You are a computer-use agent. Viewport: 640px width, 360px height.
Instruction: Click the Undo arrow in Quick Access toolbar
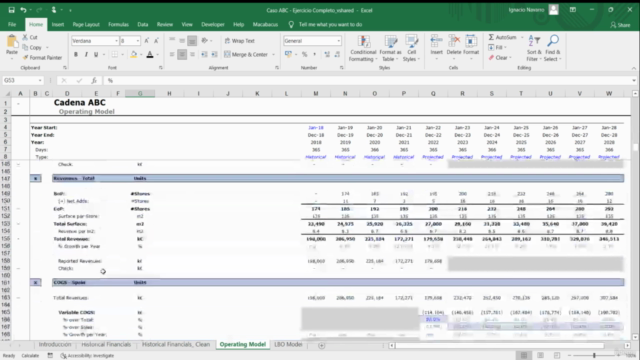[x=23, y=10]
